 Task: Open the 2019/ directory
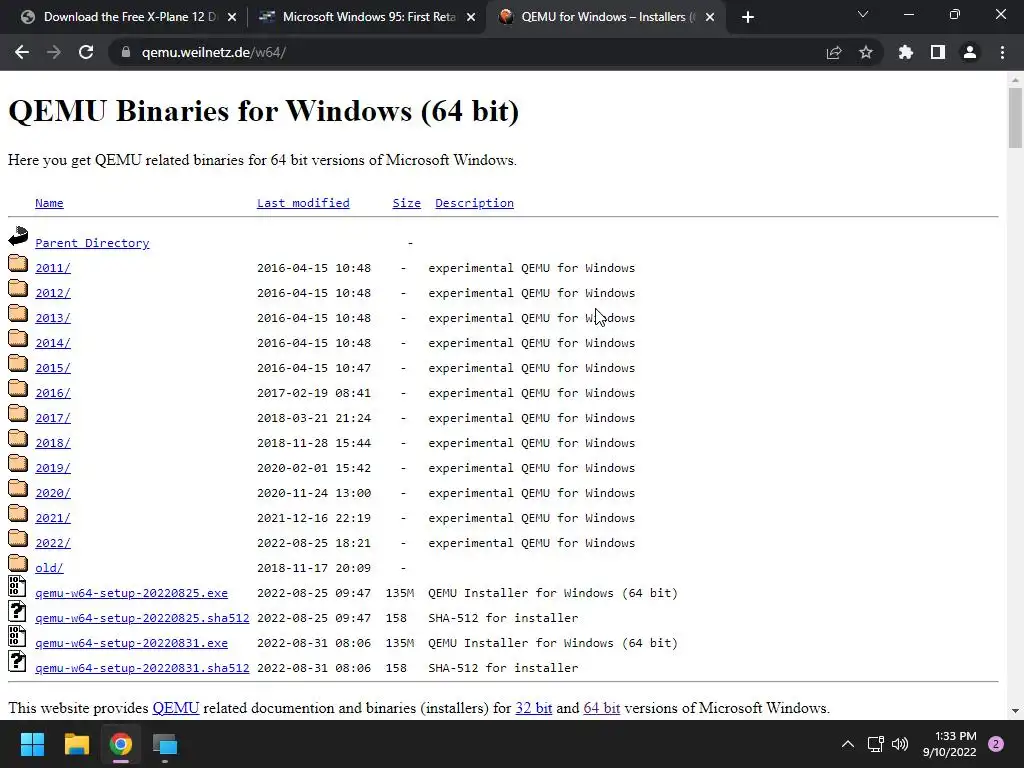[x=53, y=468]
